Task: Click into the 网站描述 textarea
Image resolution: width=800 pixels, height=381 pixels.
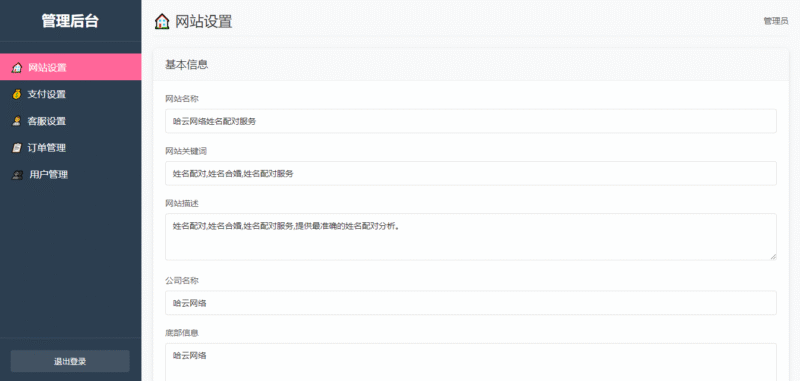Action: (470, 237)
